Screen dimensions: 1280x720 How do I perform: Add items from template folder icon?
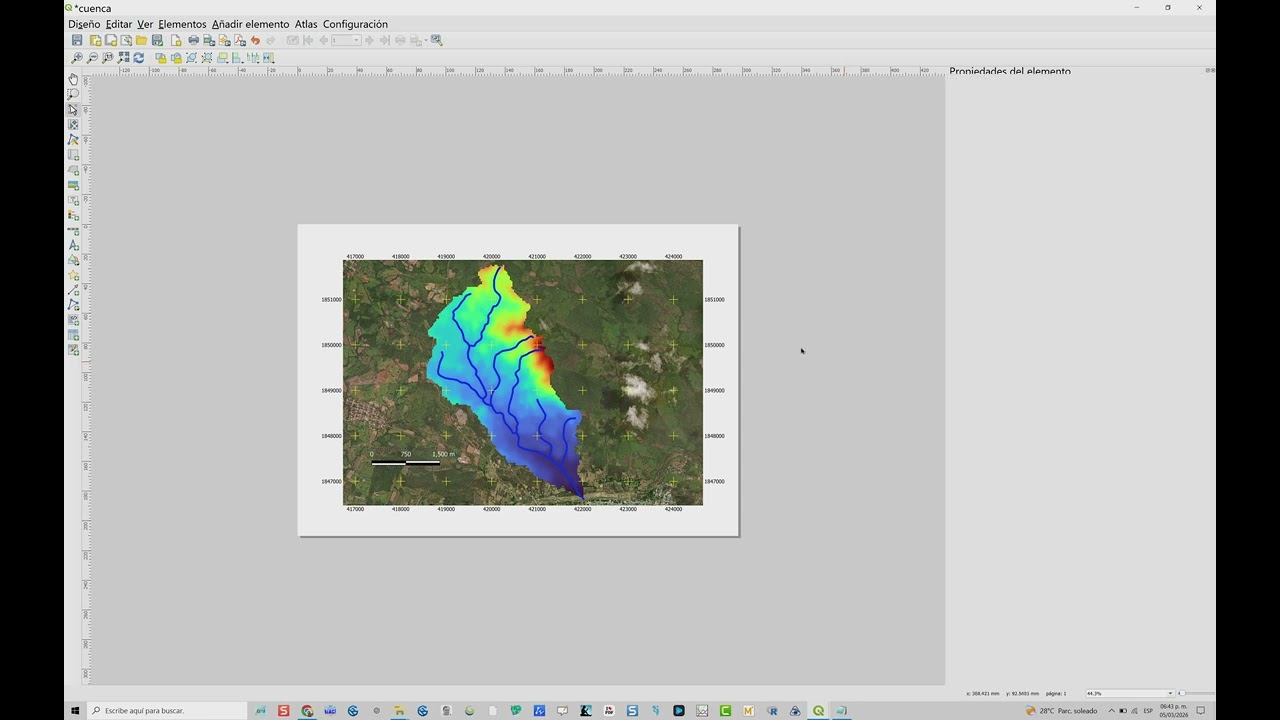coord(141,40)
